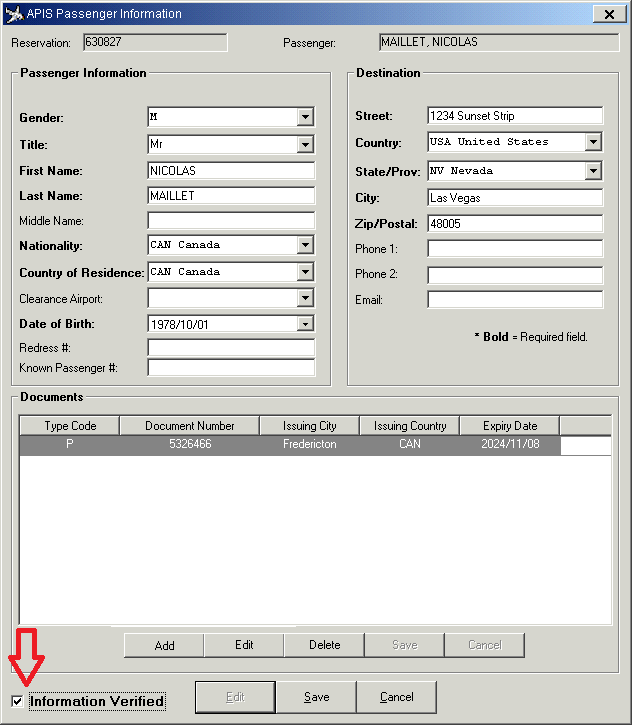Image resolution: width=632 pixels, height=725 pixels.
Task: Focus the Phone 2 field
Action: 515,275
